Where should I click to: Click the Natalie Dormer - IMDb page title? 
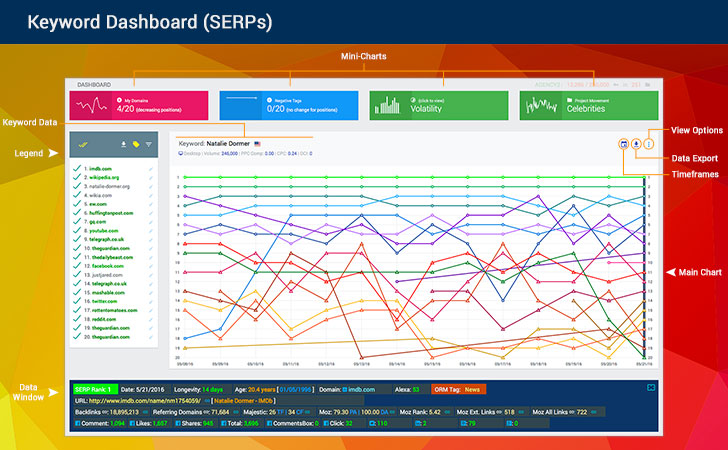(x=243, y=401)
